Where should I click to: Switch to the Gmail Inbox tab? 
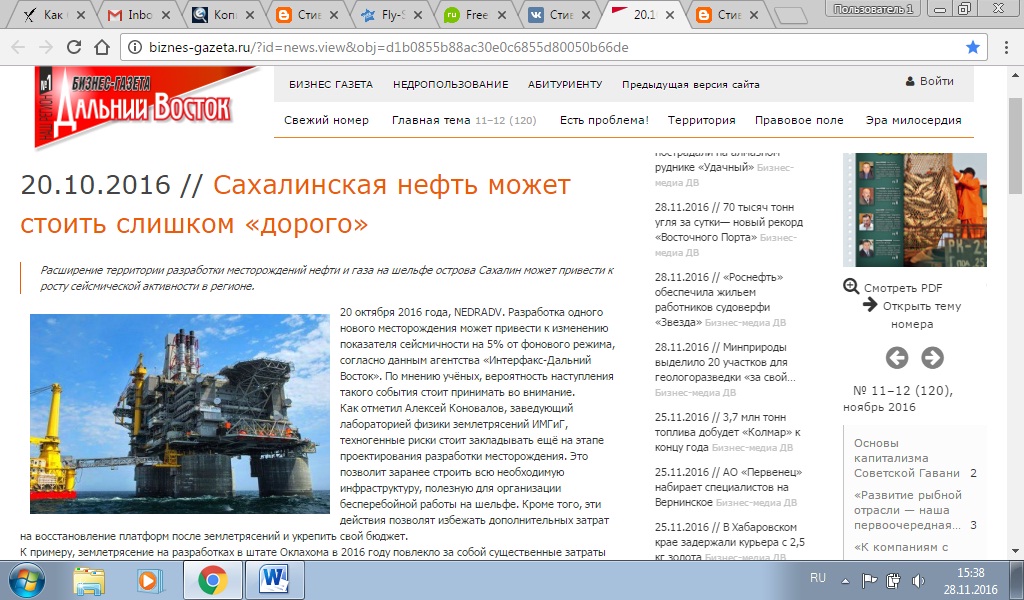pos(138,15)
